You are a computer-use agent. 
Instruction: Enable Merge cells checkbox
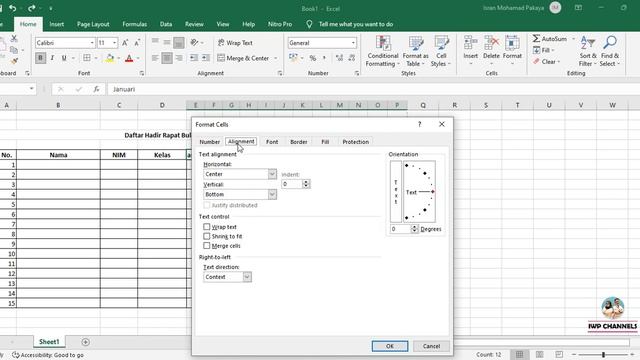[x=207, y=246]
